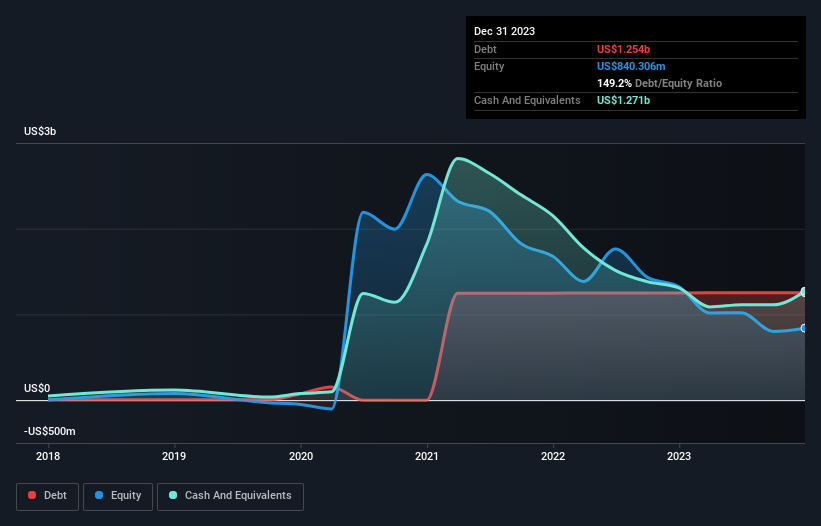Click the 2019 x-axis label

pos(174,456)
